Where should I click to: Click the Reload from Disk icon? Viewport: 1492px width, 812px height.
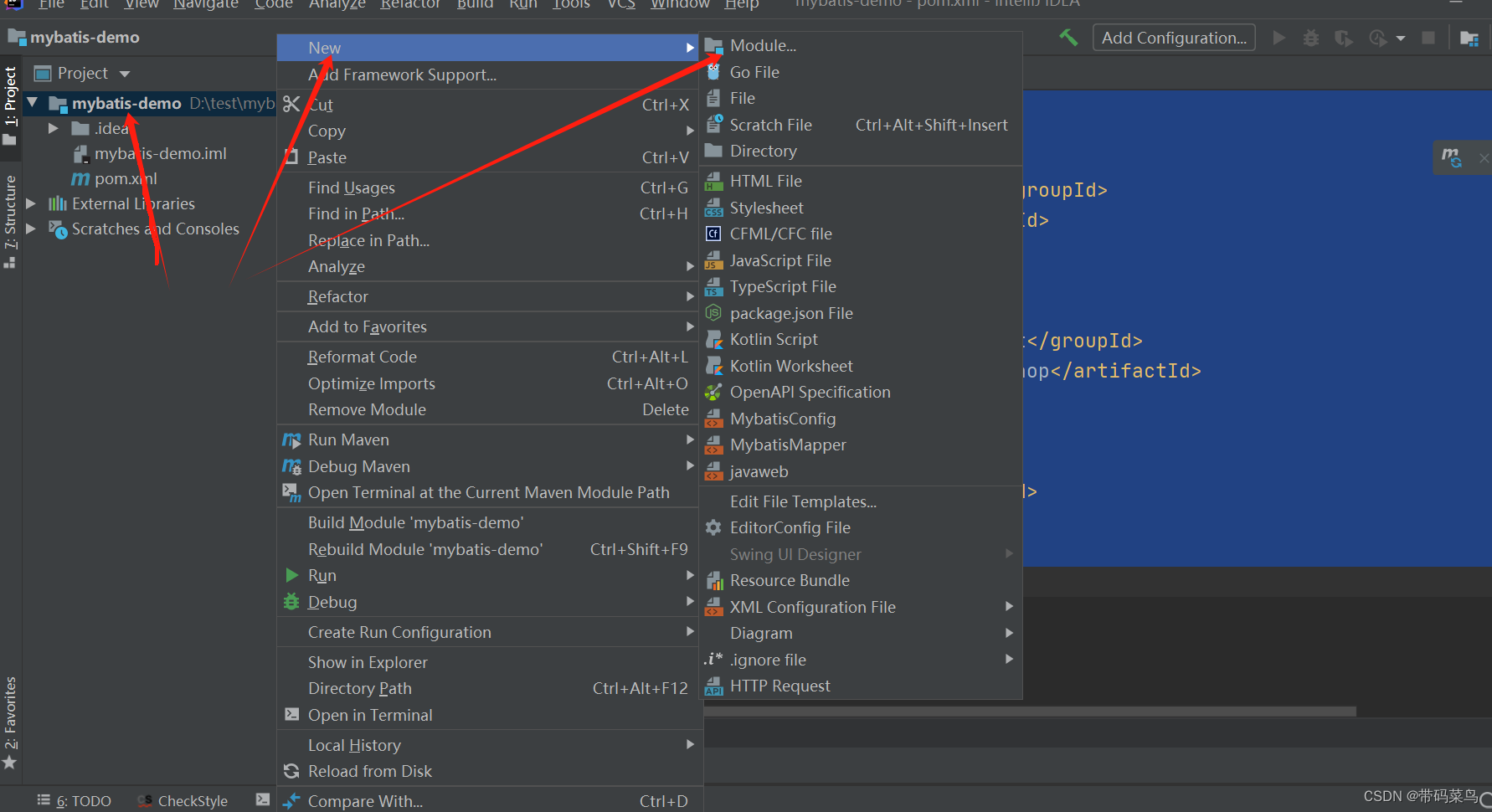click(291, 772)
